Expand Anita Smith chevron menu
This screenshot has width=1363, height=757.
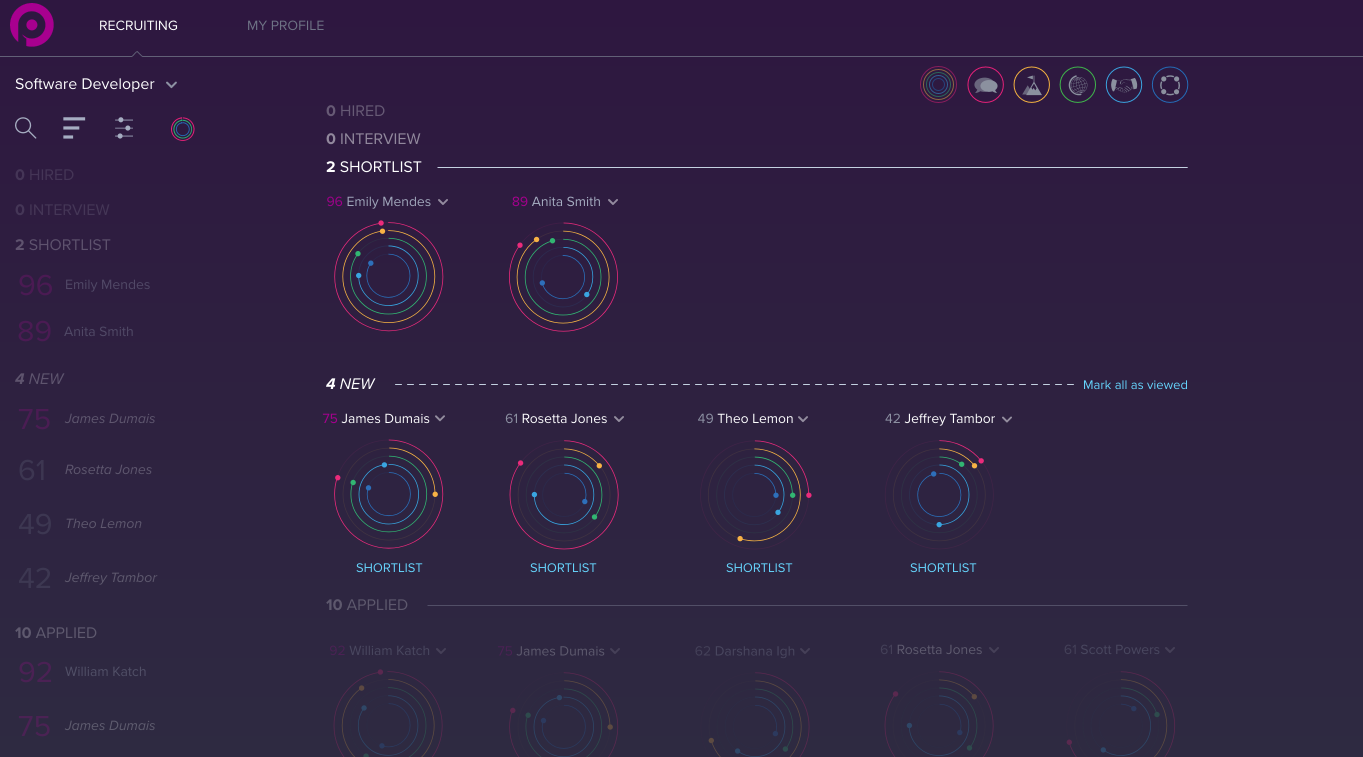[x=613, y=202]
